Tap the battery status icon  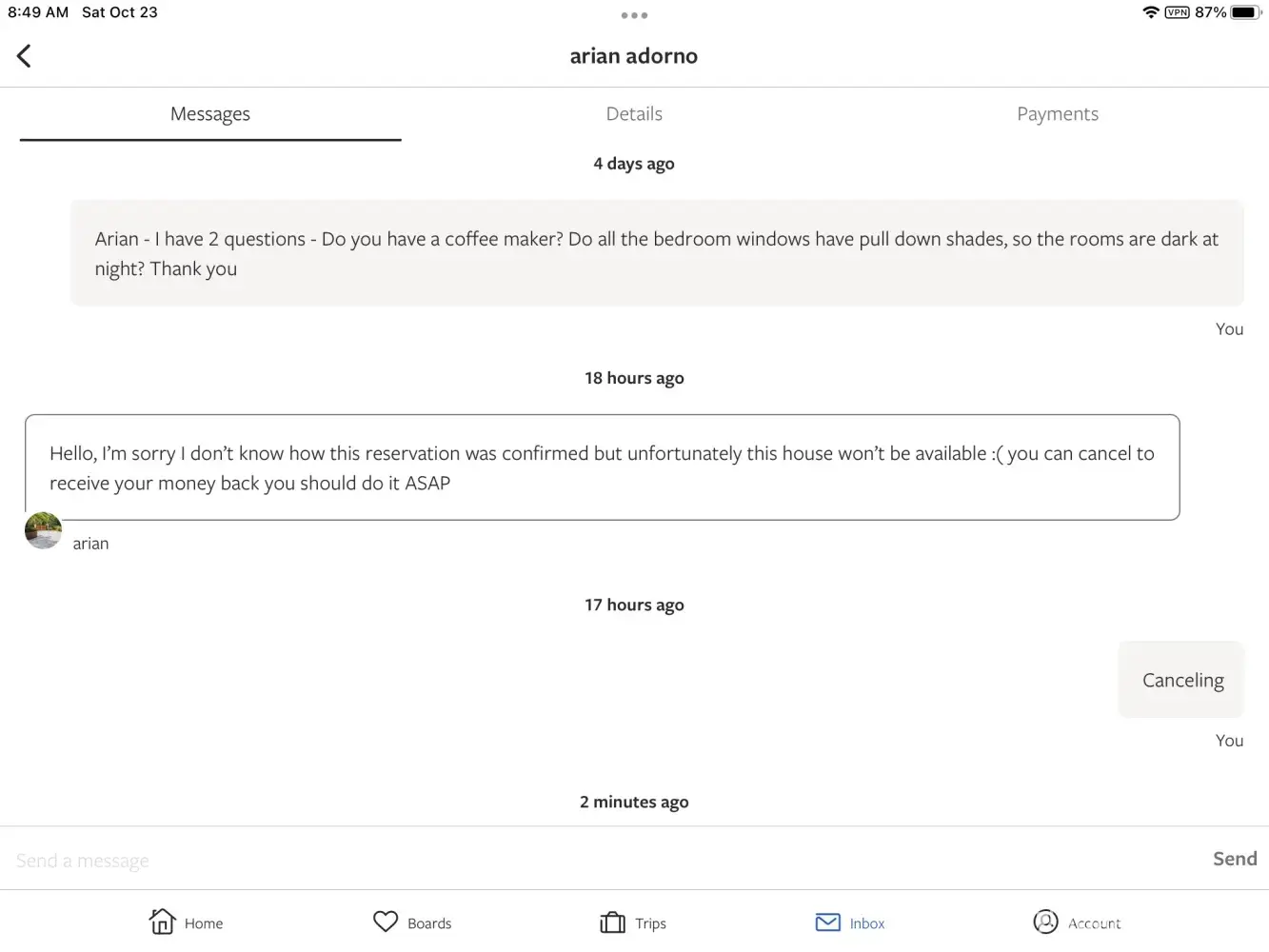click(1244, 12)
